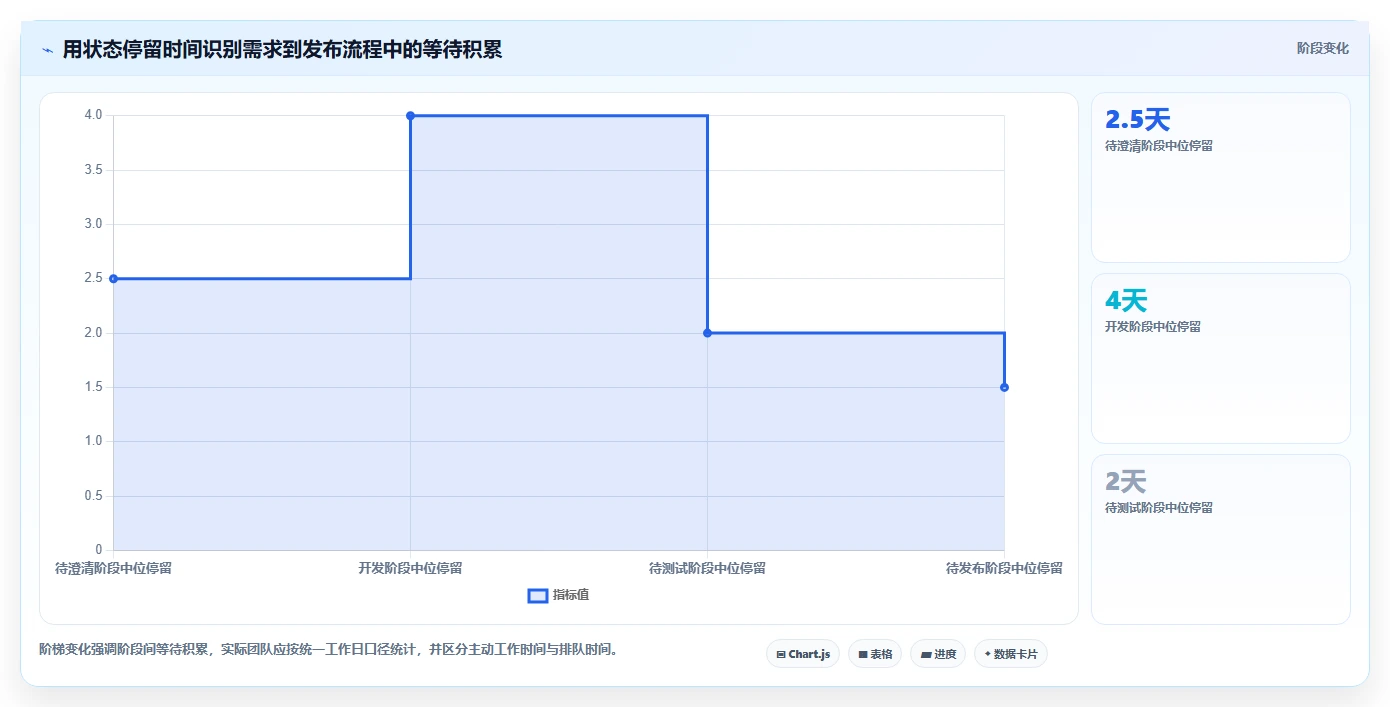This screenshot has height=707, width=1390.
Task: Click the chart data point at value 4.0
Action: (x=410, y=116)
